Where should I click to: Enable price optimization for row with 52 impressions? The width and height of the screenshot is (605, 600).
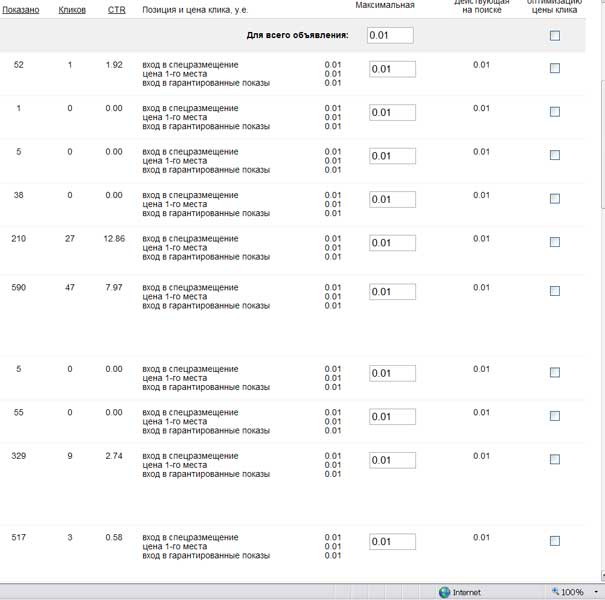(555, 69)
